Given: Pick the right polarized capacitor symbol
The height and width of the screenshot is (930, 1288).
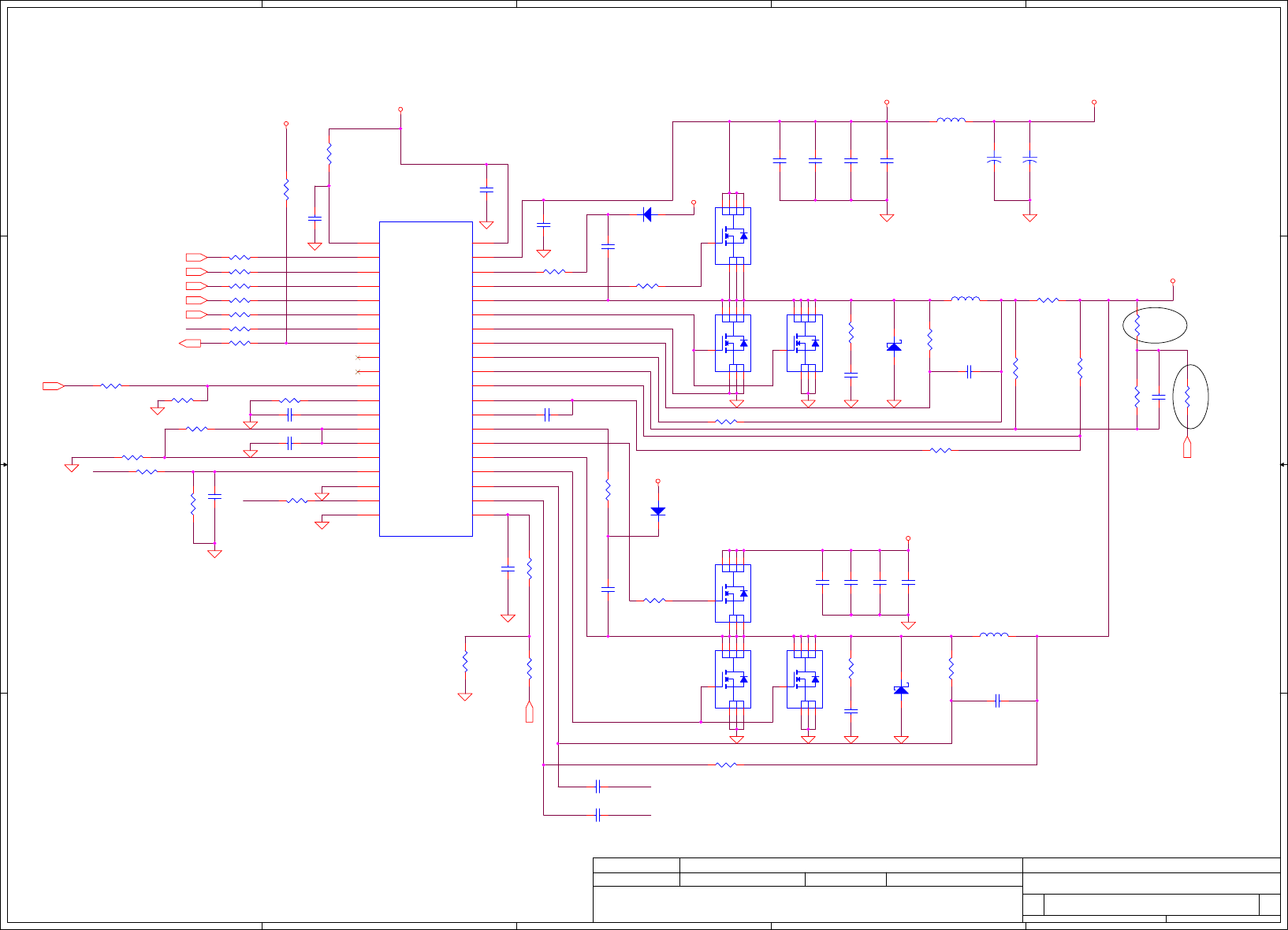Looking at the screenshot, I should coord(1029,160).
